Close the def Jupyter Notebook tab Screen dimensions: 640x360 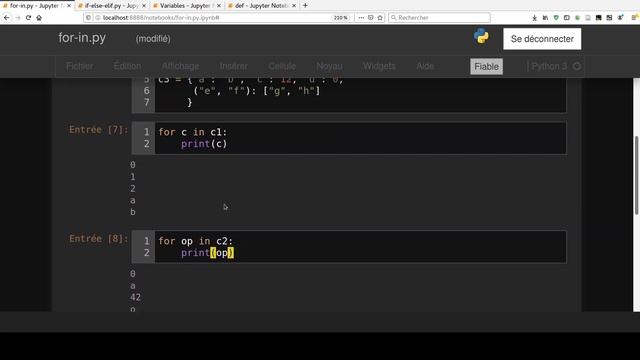[294, 6]
